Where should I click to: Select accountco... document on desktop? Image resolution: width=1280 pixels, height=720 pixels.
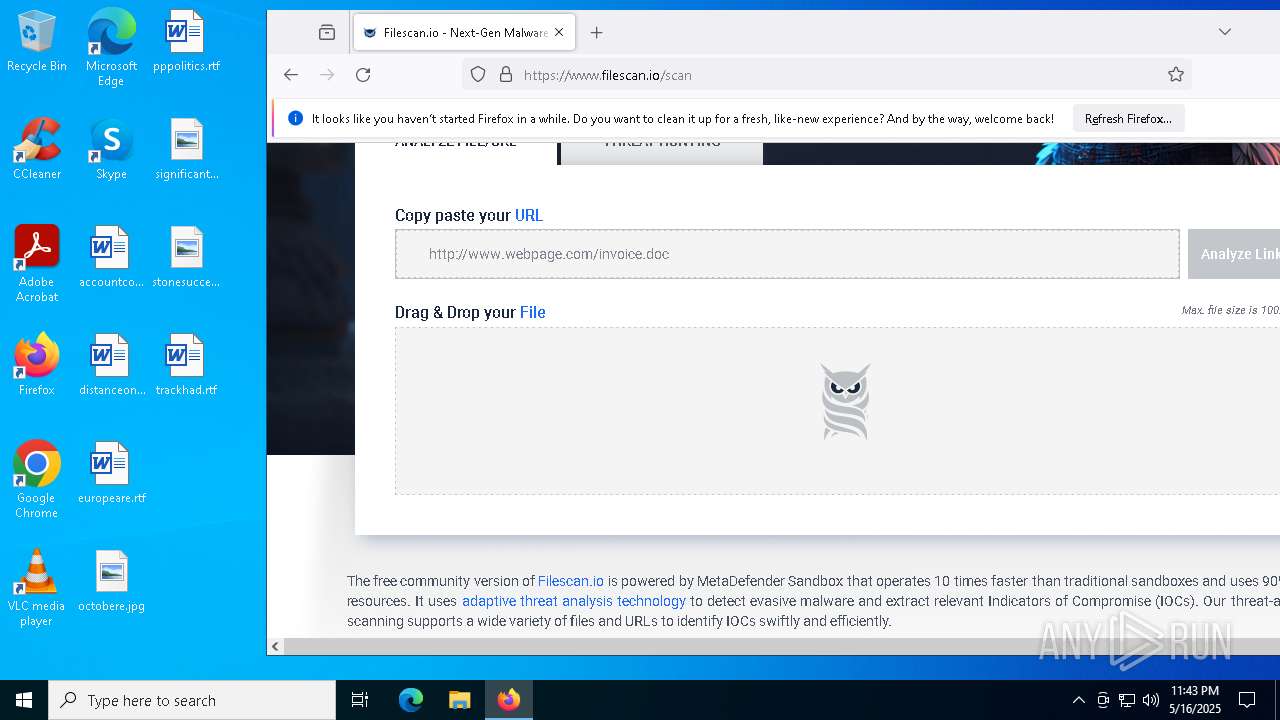[x=111, y=258]
